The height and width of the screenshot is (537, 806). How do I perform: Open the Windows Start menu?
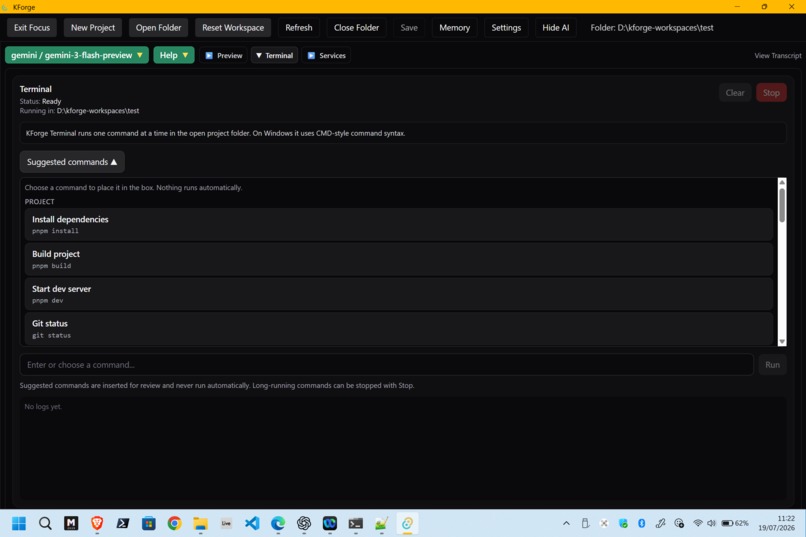tap(19, 523)
